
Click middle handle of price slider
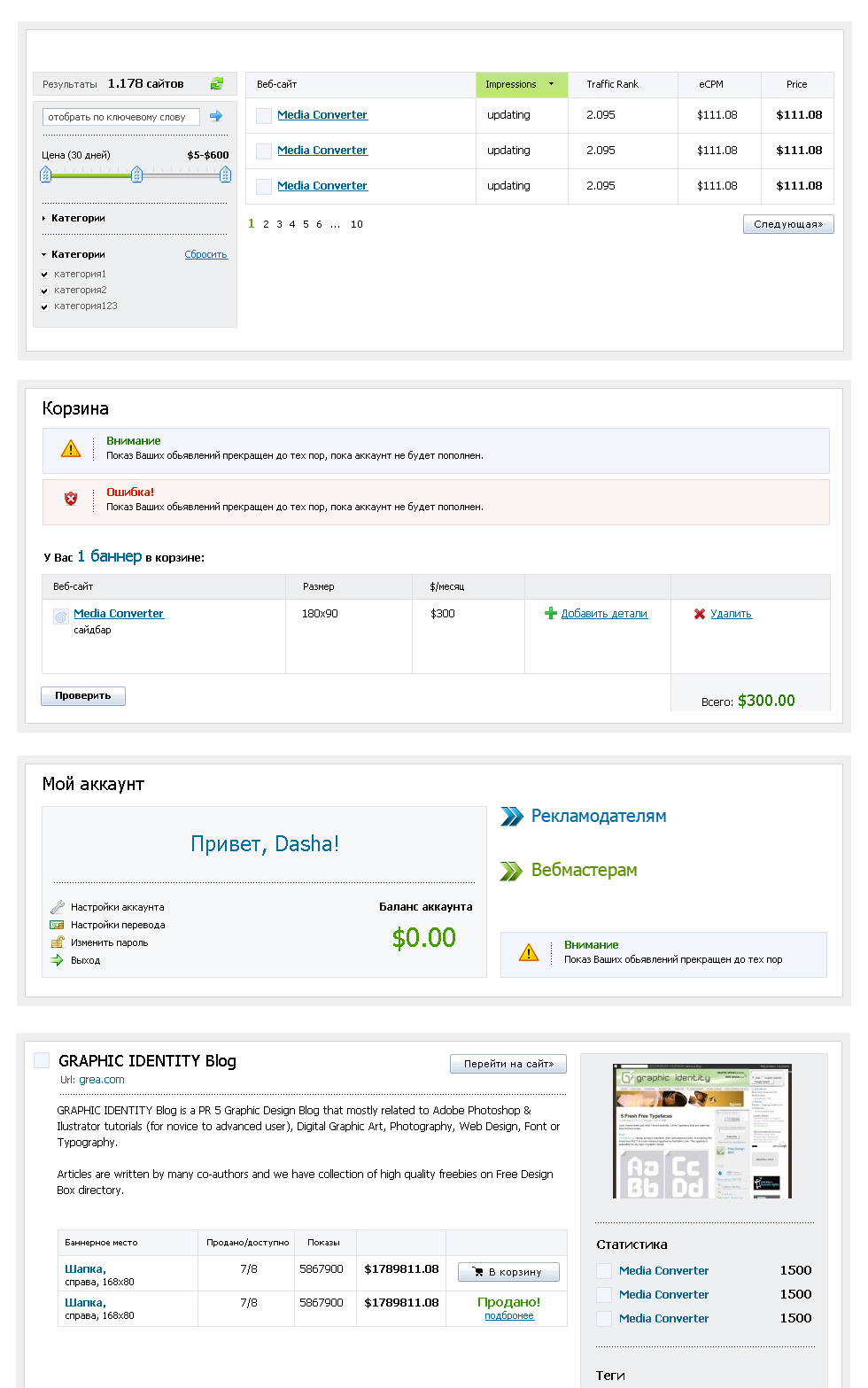(136, 174)
